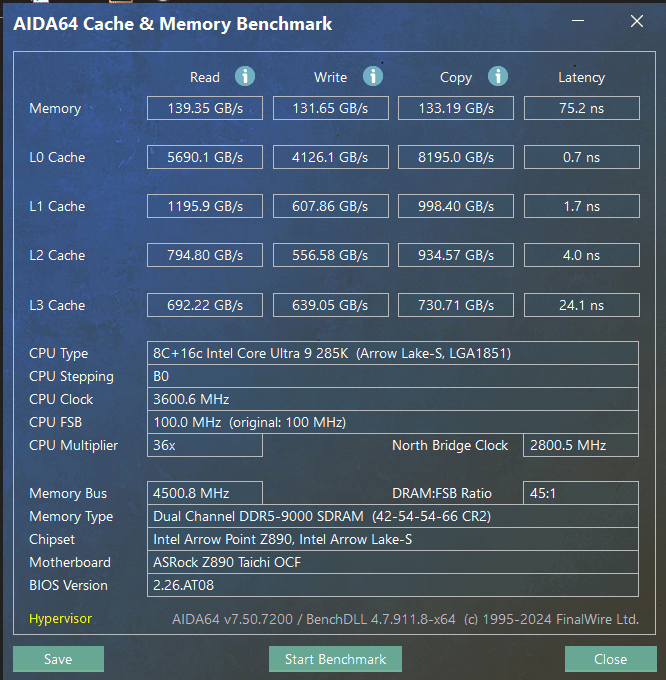Click the CPU Type label
This screenshot has height=680, width=666.
point(59,353)
